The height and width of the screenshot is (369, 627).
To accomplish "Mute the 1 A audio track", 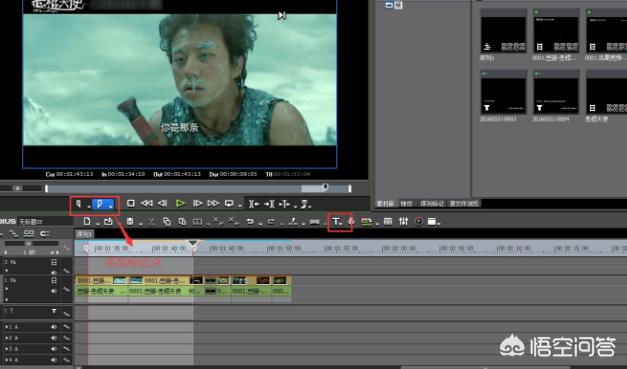I will tap(54, 327).
